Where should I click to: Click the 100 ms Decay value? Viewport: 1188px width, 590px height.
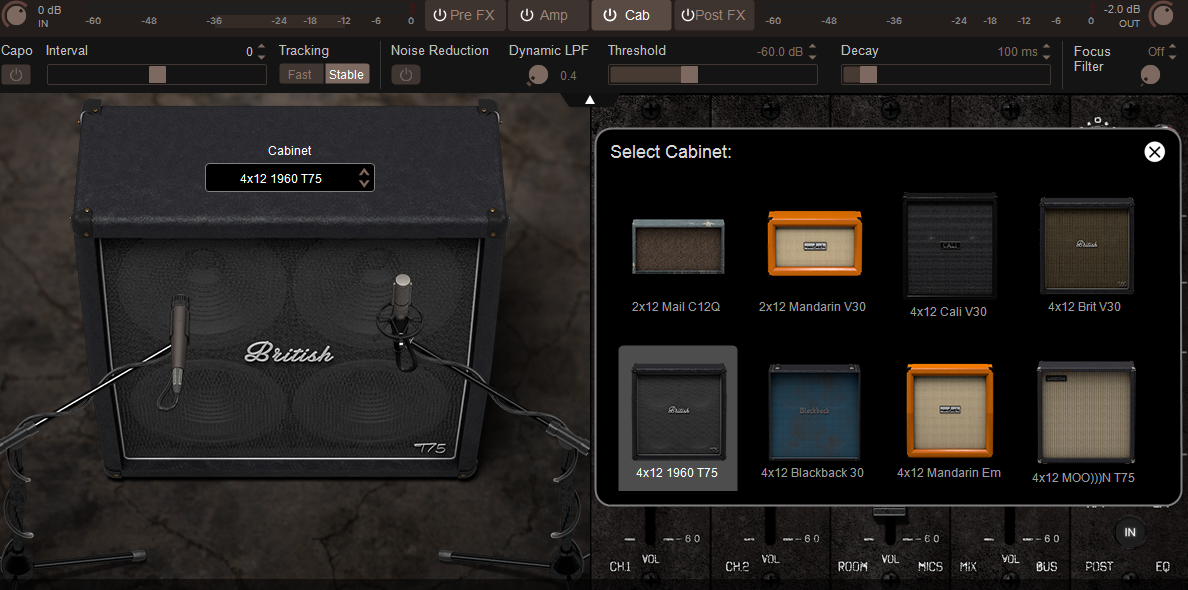click(x=1018, y=52)
